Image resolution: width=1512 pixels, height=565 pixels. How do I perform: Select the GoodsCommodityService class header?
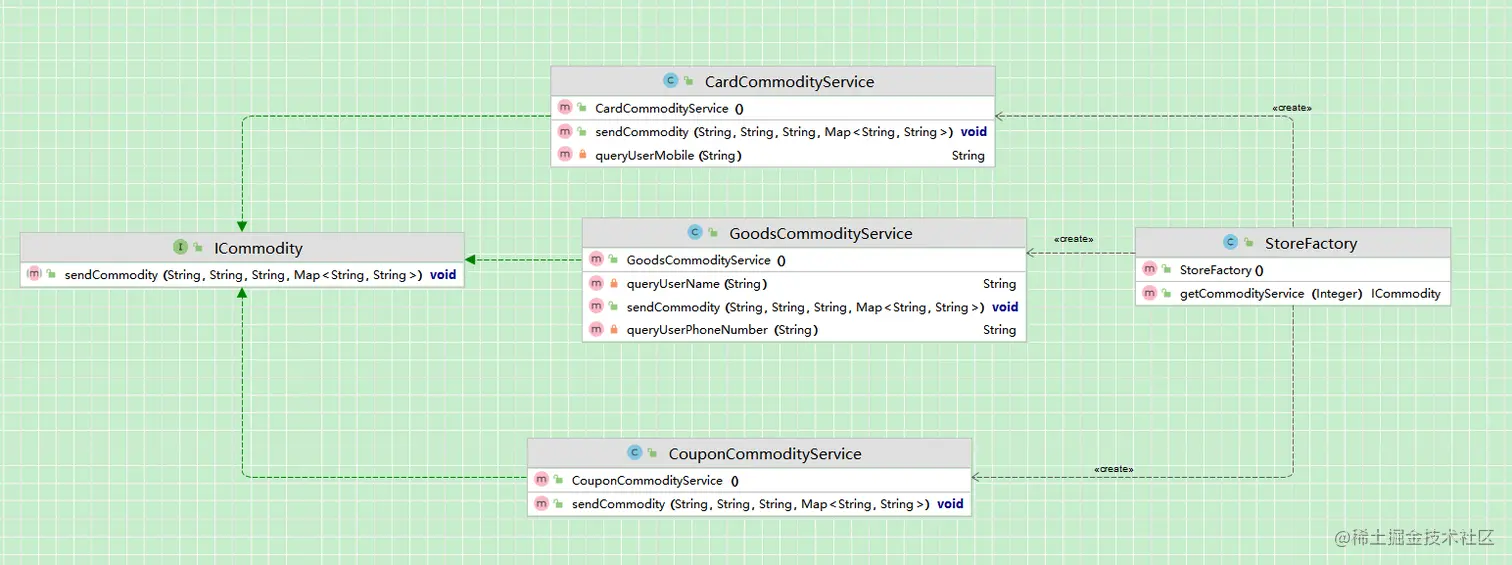[804, 233]
